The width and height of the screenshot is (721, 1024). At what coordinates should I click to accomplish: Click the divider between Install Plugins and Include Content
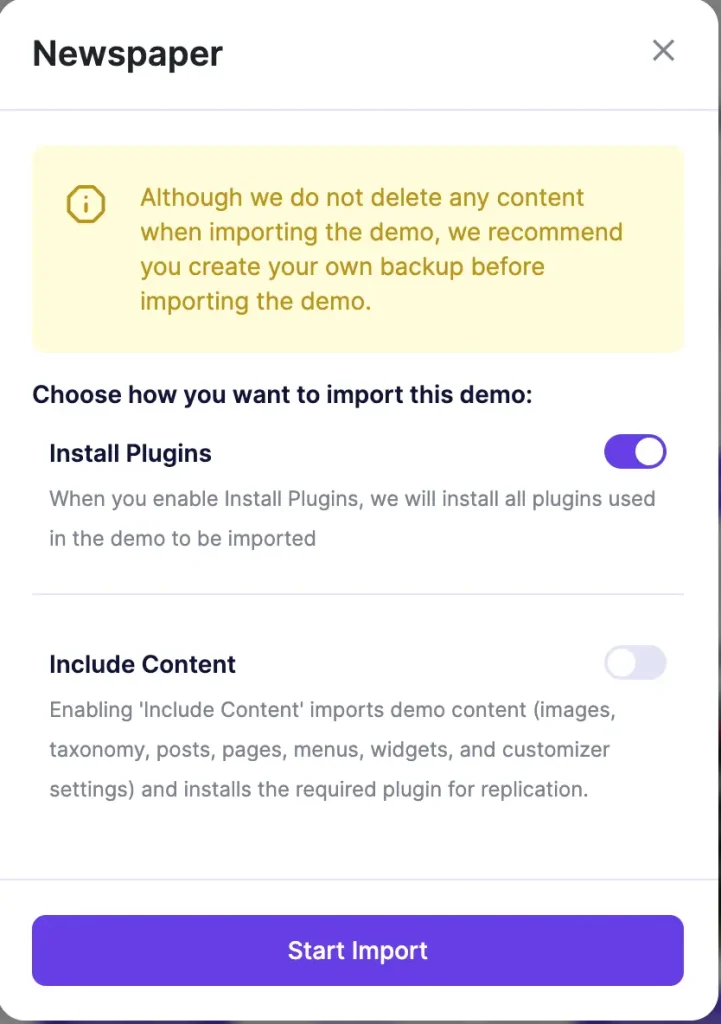(x=358, y=594)
